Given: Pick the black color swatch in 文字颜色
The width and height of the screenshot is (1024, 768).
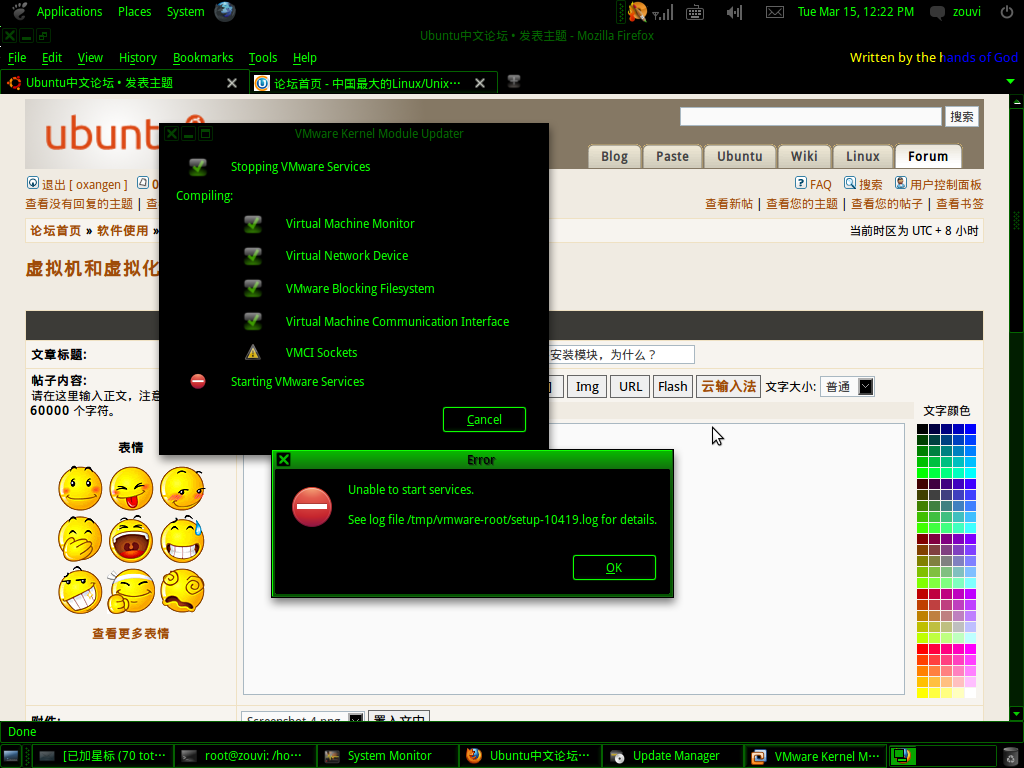Looking at the screenshot, I should pos(922,429).
